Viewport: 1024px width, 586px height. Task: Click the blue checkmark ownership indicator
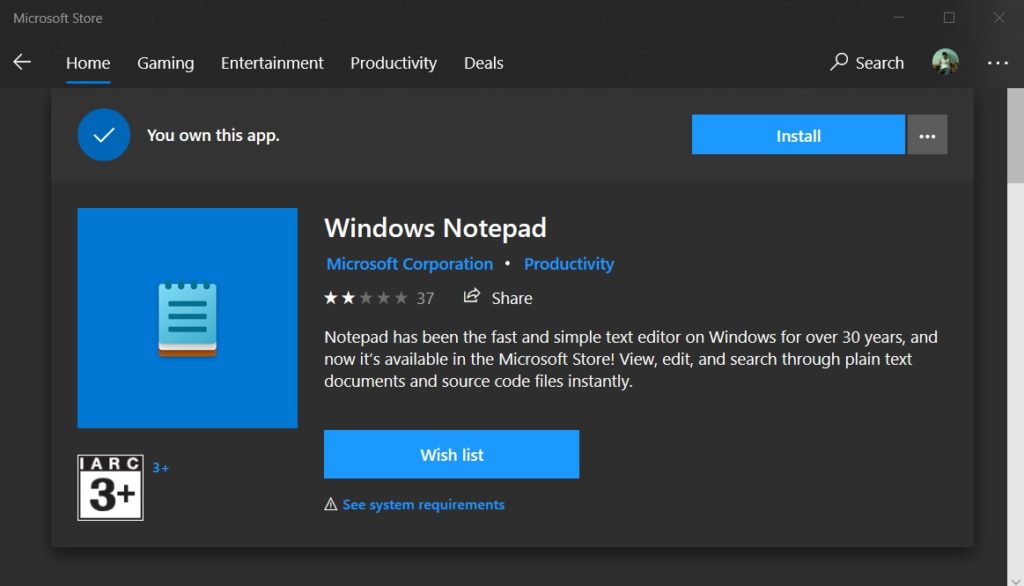(104, 135)
